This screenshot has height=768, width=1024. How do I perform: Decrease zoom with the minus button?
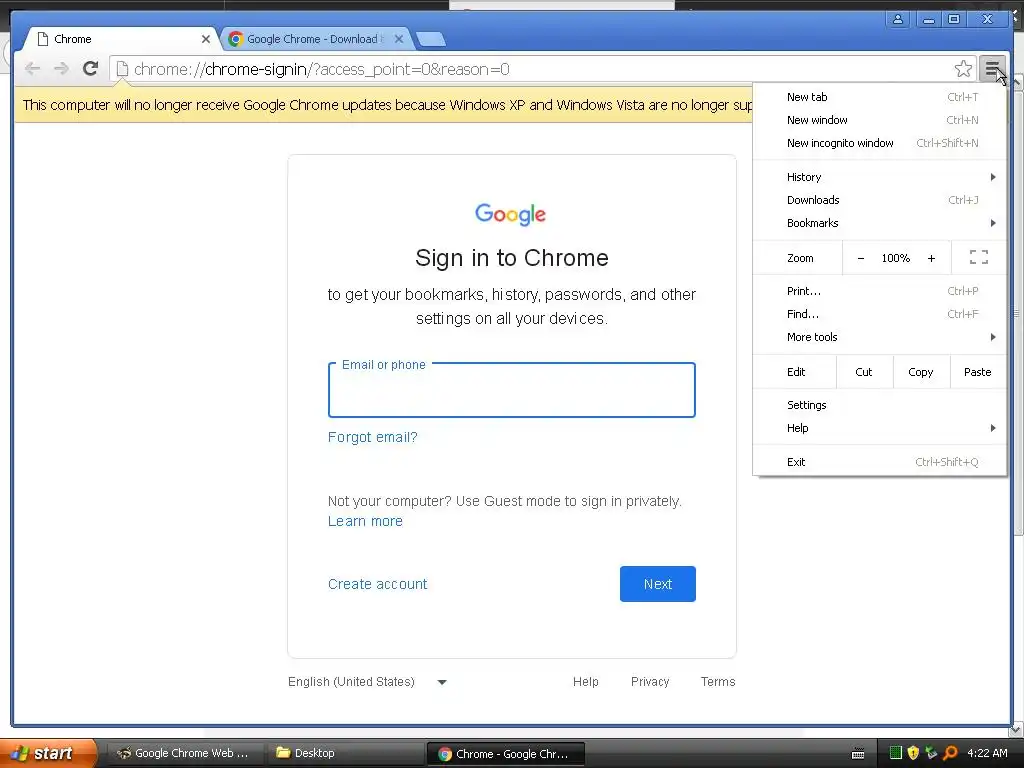coord(861,258)
